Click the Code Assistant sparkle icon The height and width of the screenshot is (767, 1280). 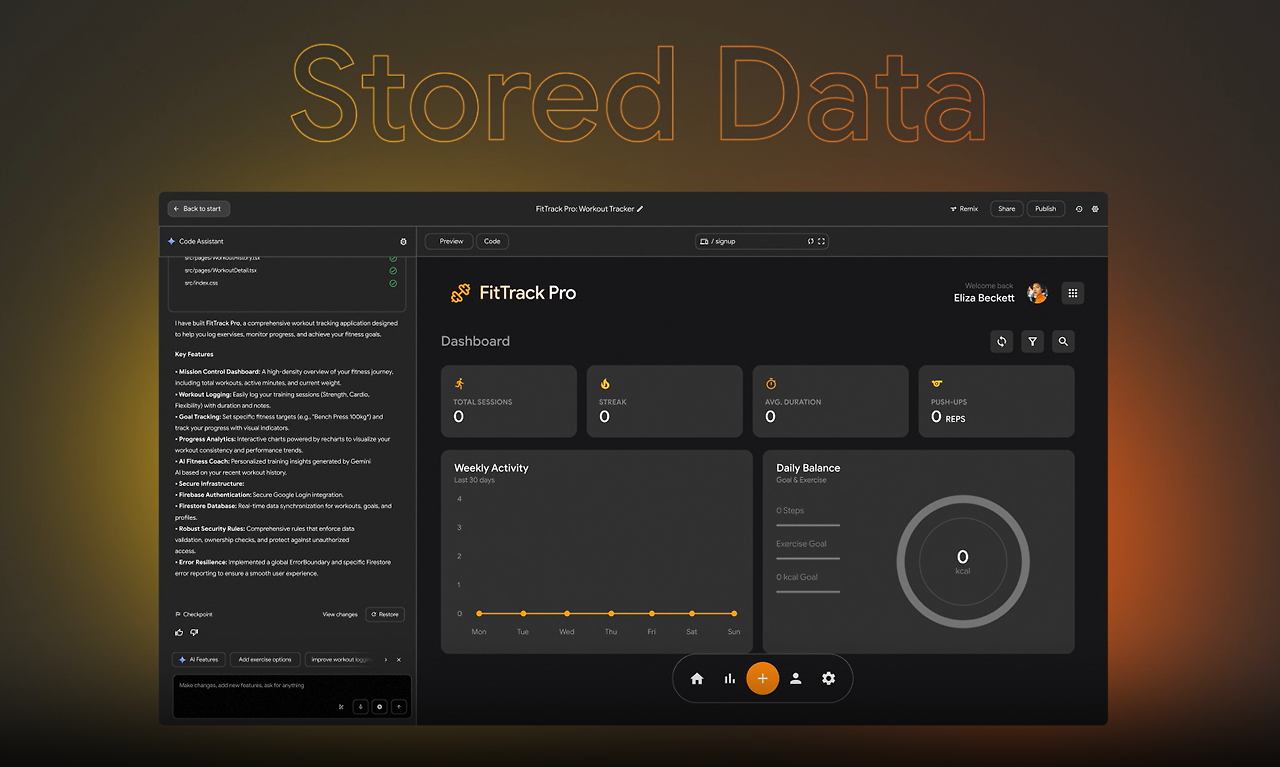coord(171,241)
